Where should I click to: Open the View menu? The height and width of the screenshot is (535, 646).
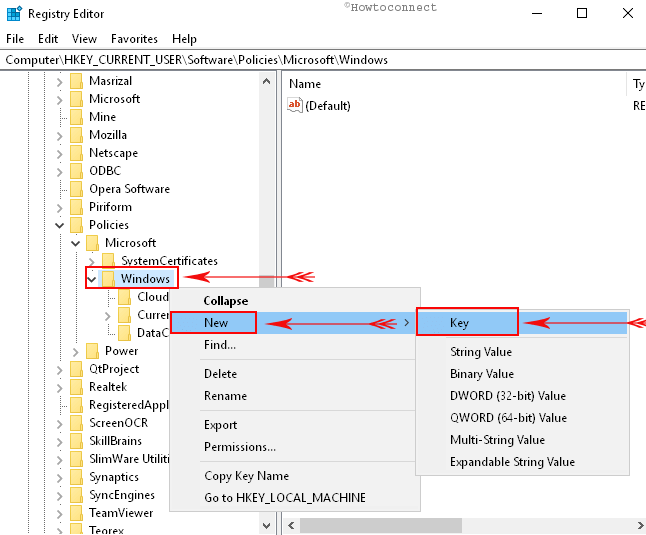click(x=84, y=39)
